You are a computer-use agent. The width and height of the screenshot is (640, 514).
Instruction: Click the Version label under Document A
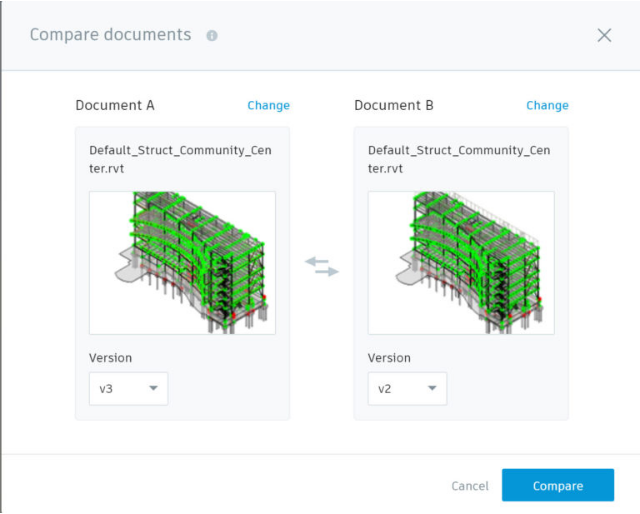110,357
